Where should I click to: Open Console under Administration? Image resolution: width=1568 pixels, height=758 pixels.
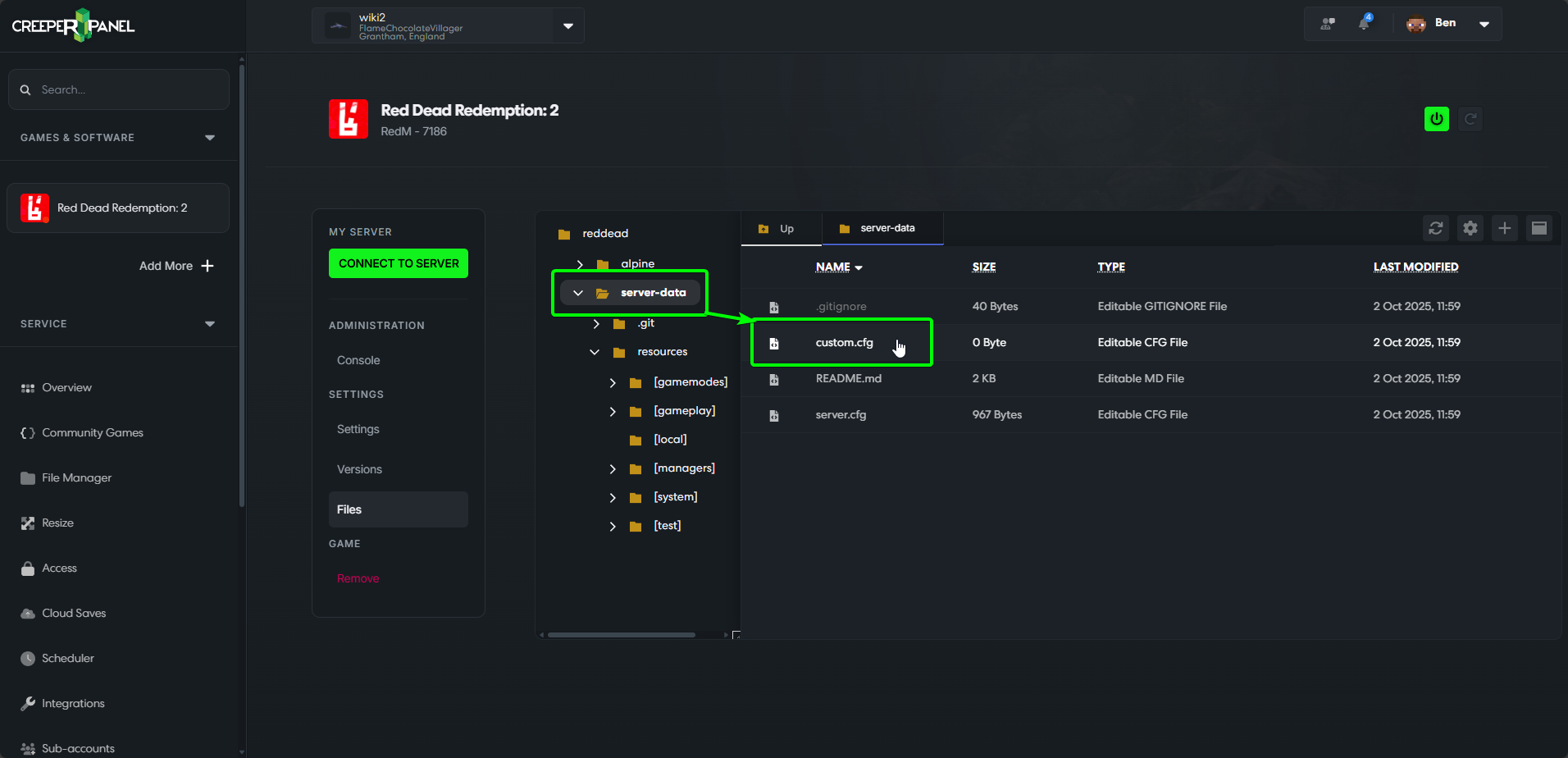tap(358, 359)
